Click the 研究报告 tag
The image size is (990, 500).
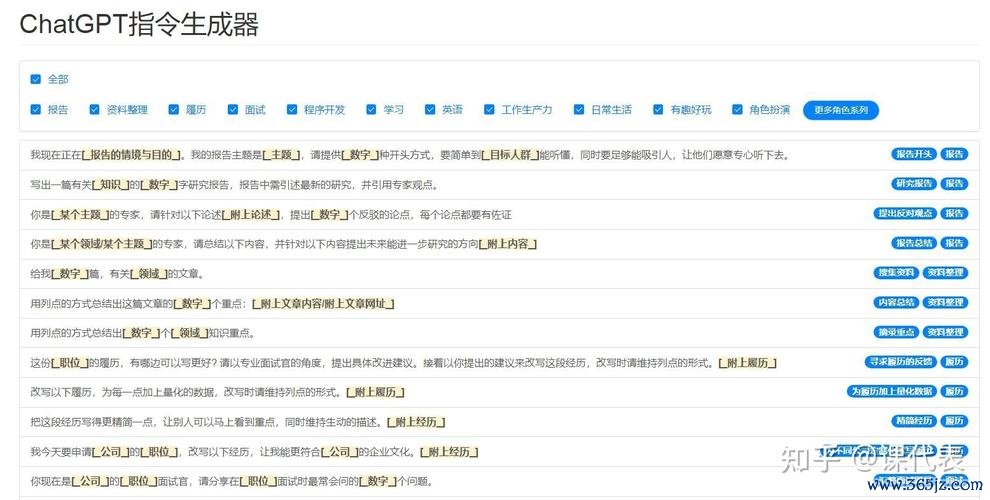(x=914, y=184)
